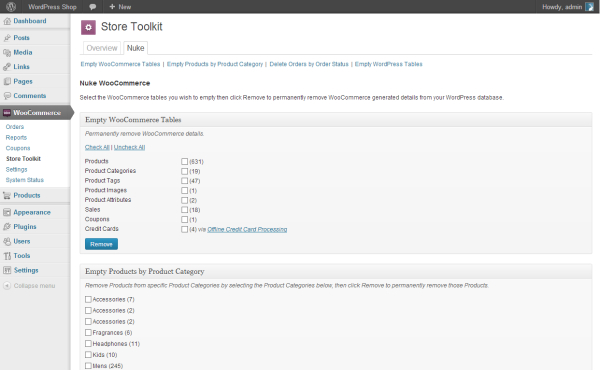This screenshot has width=600, height=370.
Task: Collapse the admin sidebar menu
Action: pos(29,286)
